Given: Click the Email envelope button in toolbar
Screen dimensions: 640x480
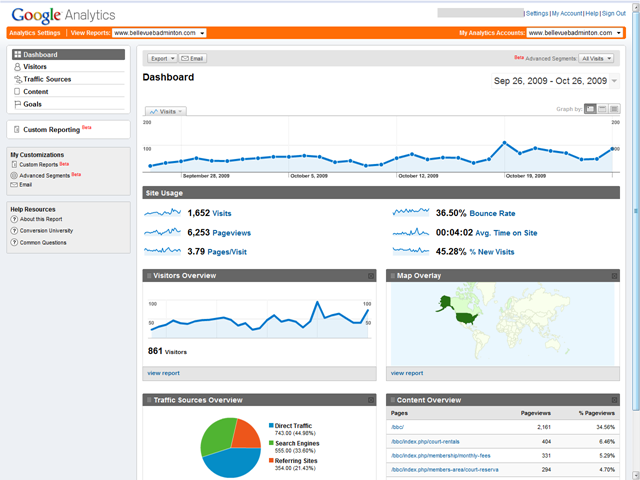Looking at the screenshot, I should pyautogui.click(x=193, y=58).
